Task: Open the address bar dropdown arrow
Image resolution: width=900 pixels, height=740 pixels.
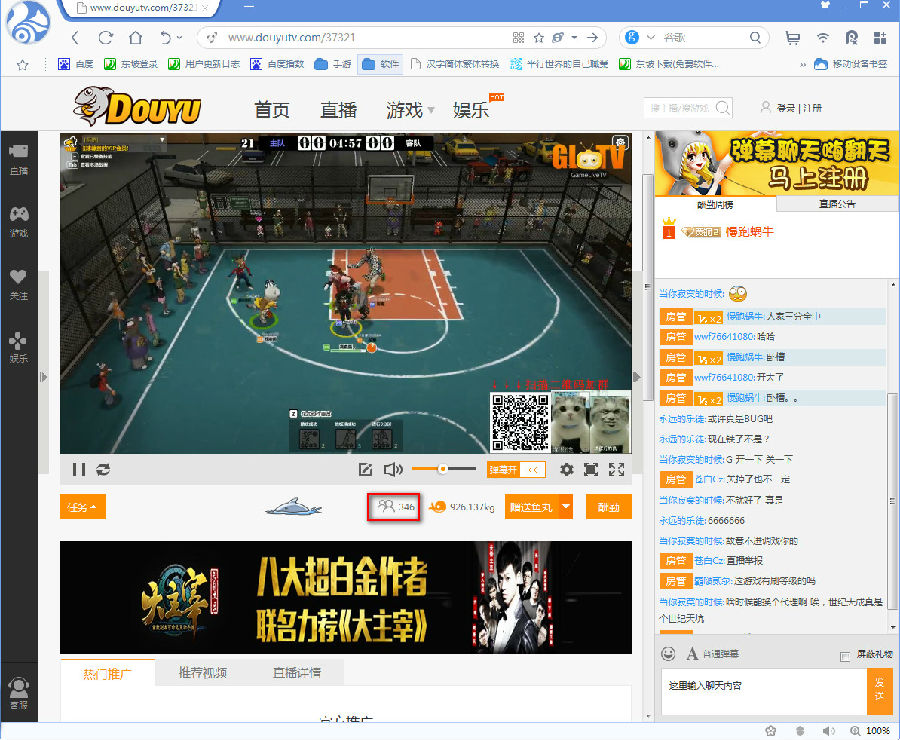Action: pyautogui.click(x=574, y=38)
